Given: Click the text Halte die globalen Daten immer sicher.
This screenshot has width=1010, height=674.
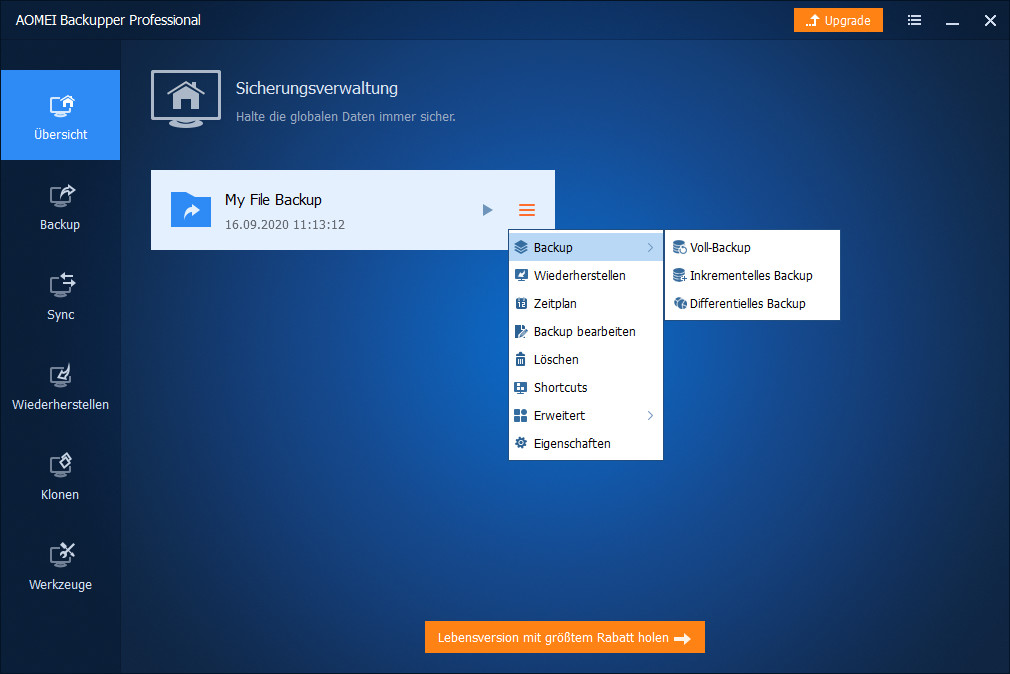Looking at the screenshot, I should coord(345,117).
